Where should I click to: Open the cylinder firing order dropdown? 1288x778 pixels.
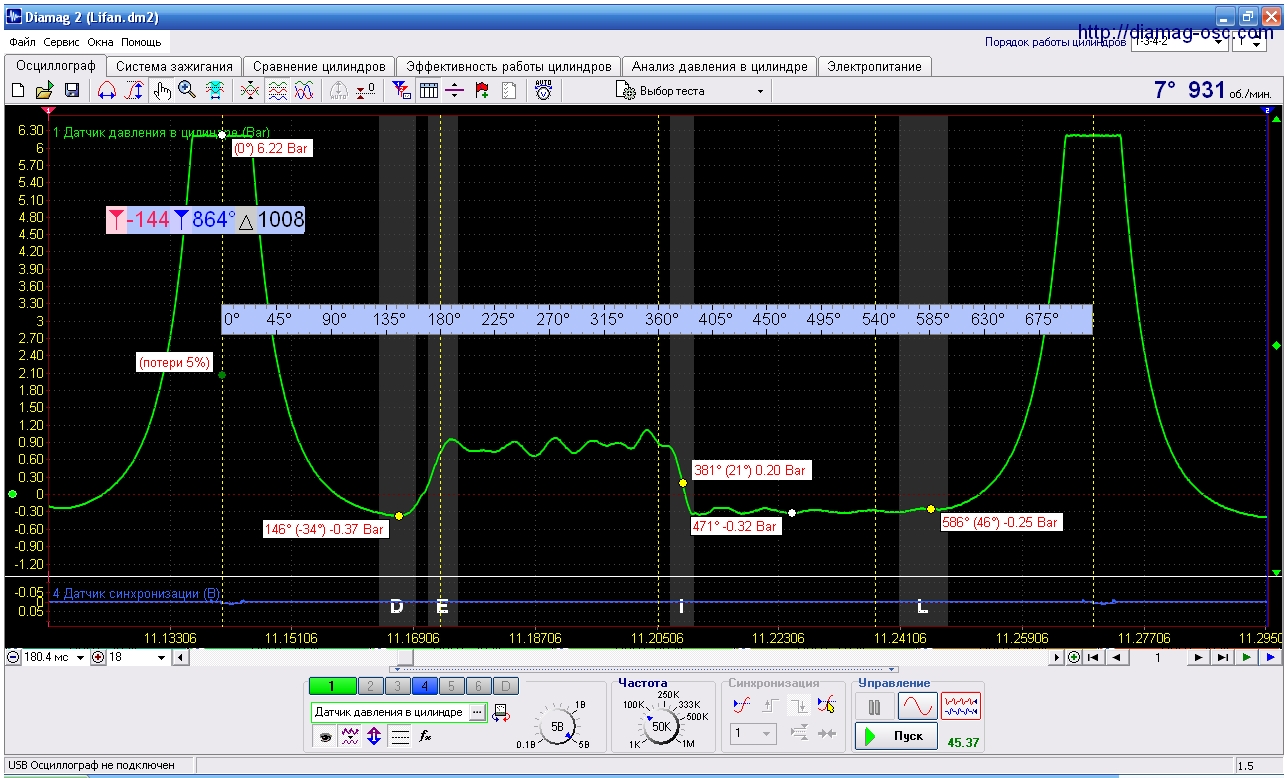[1178, 42]
